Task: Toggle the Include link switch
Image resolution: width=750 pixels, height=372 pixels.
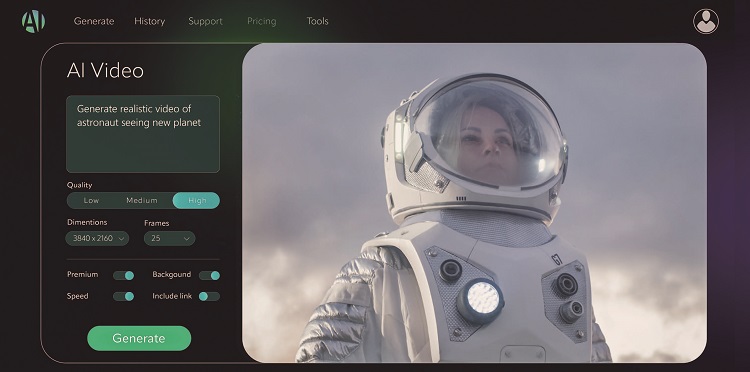Action: pyautogui.click(x=210, y=296)
